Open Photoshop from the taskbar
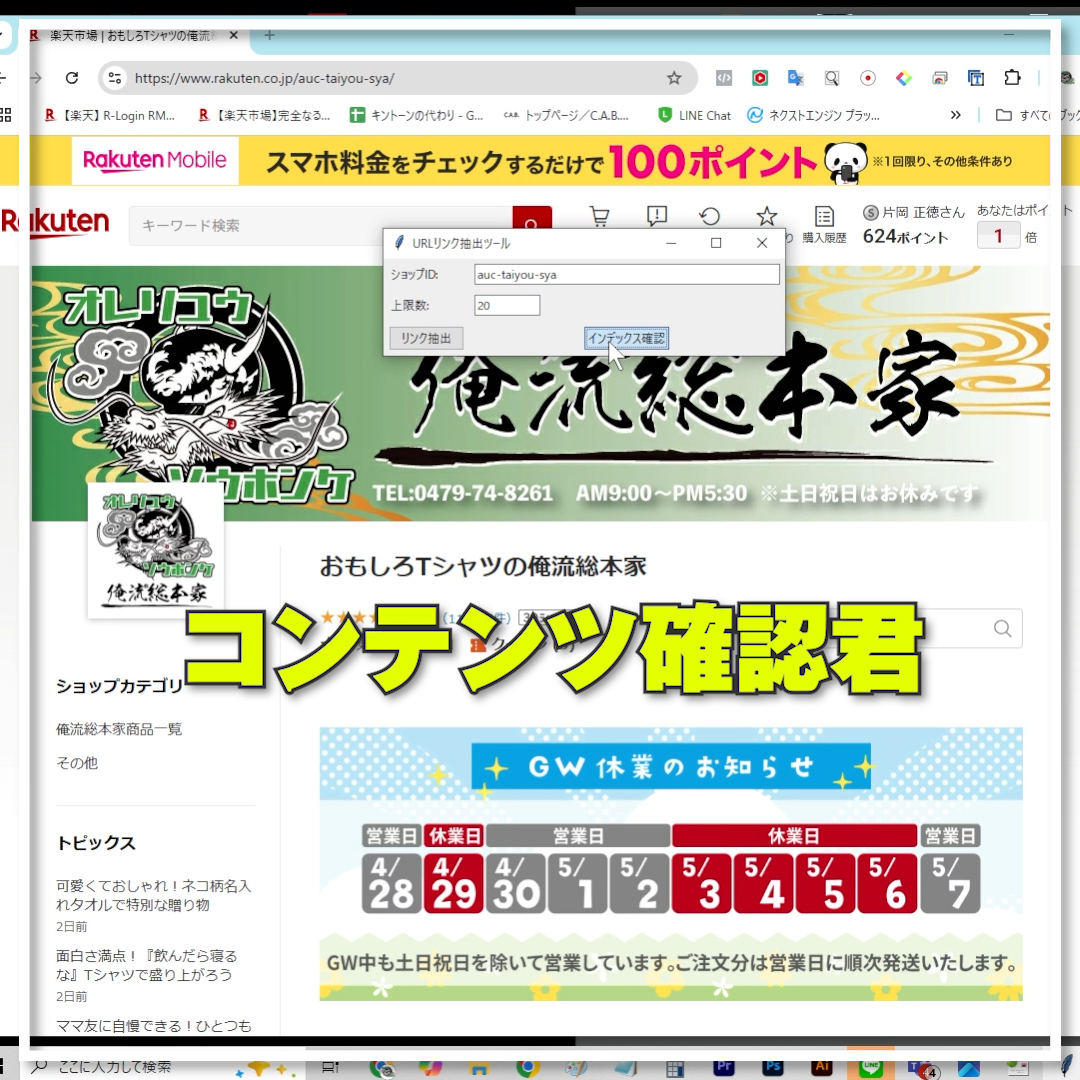1080x1080 pixels. [773, 1067]
